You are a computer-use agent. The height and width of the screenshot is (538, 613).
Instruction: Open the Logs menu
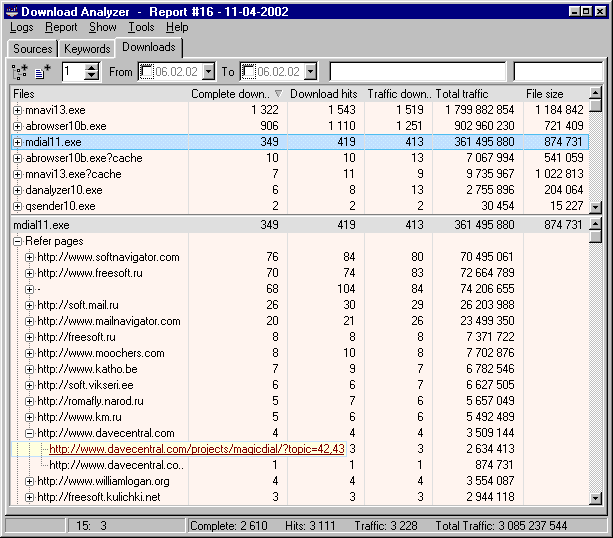pos(22,27)
